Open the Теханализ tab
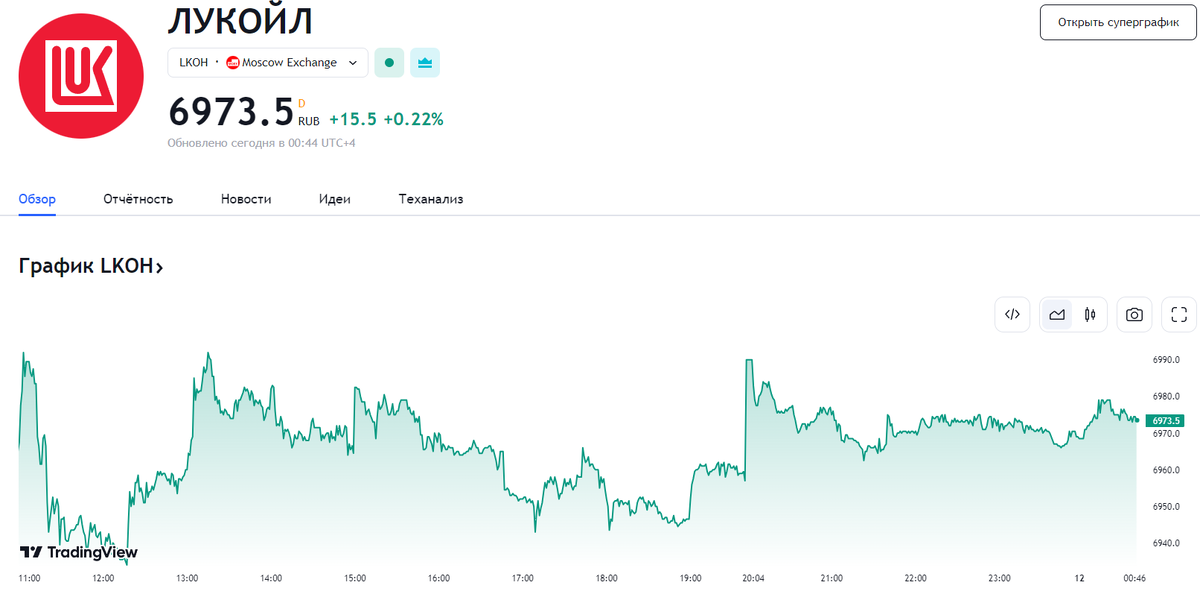The image size is (1200, 594). [x=430, y=199]
